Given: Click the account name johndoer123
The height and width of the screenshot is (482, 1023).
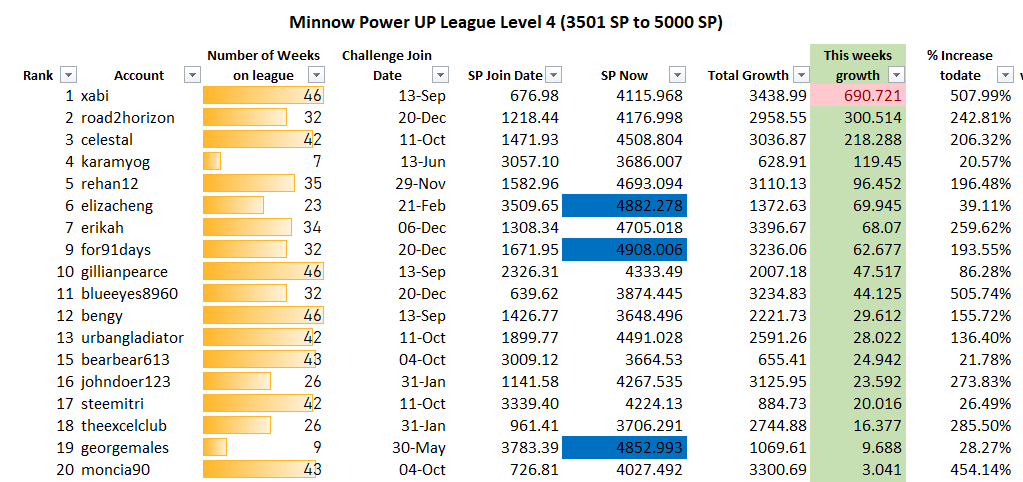Looking at the screenshot, I should coord(126,382).
